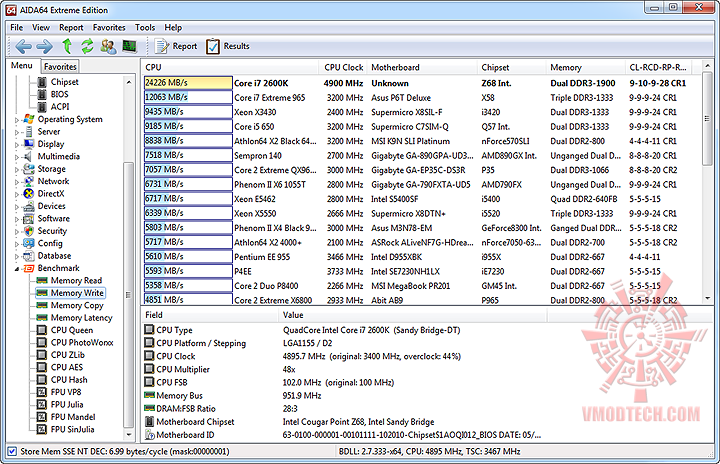The image size is (720, 464).
Task: Click the Back arrow toolbar icon
Action: [x=23, y=46]
